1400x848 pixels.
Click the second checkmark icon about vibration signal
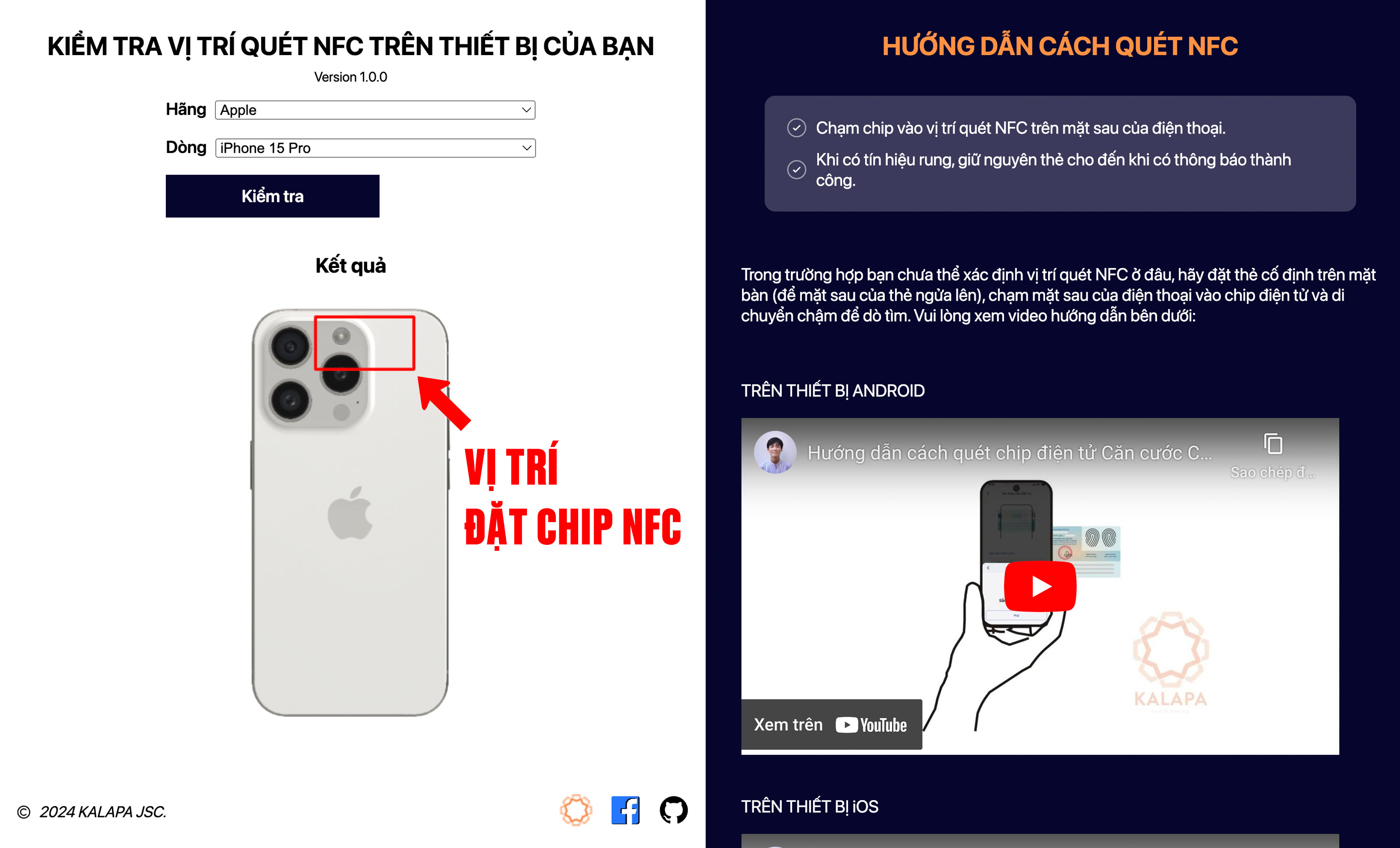(796, 169)
